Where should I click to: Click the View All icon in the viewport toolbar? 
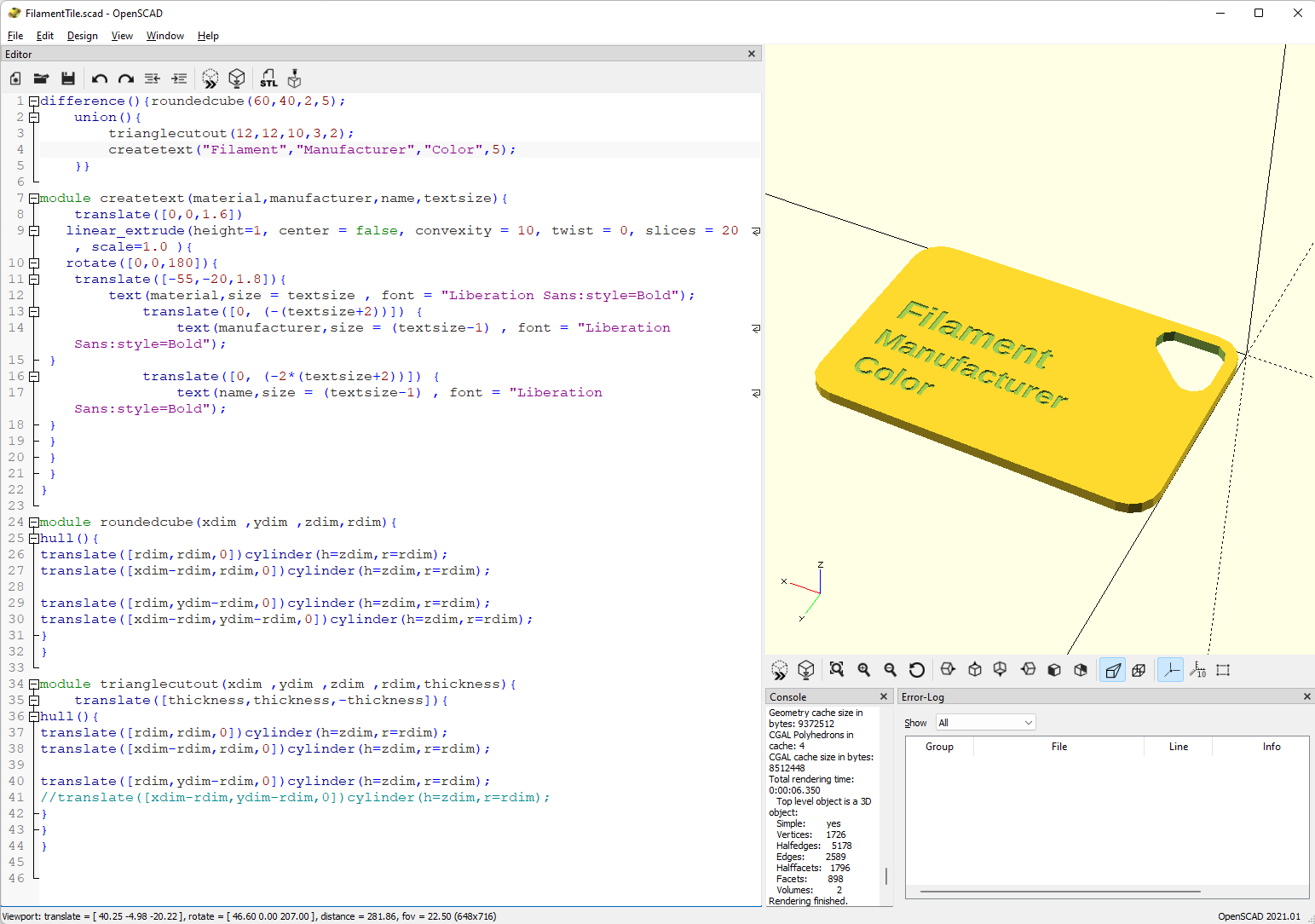click(837, 670)
